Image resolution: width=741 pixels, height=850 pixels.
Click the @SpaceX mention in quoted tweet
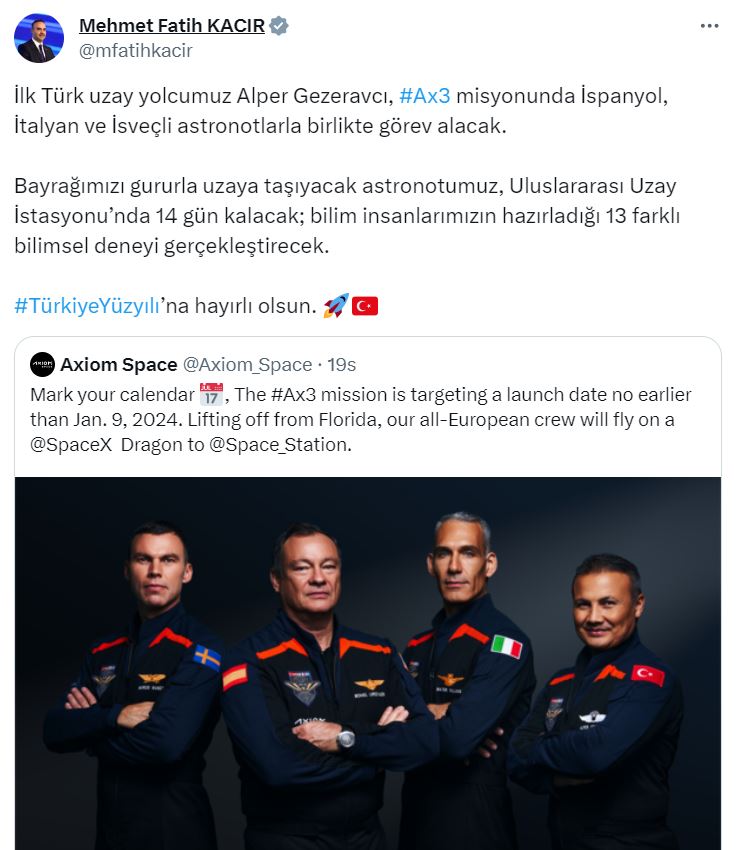pos(71,445)
